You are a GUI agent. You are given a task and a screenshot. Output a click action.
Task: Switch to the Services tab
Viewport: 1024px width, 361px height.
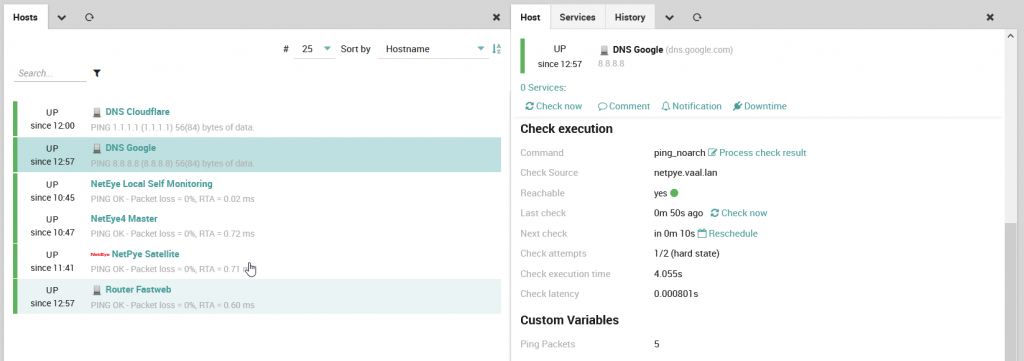[x=577, y=18]
